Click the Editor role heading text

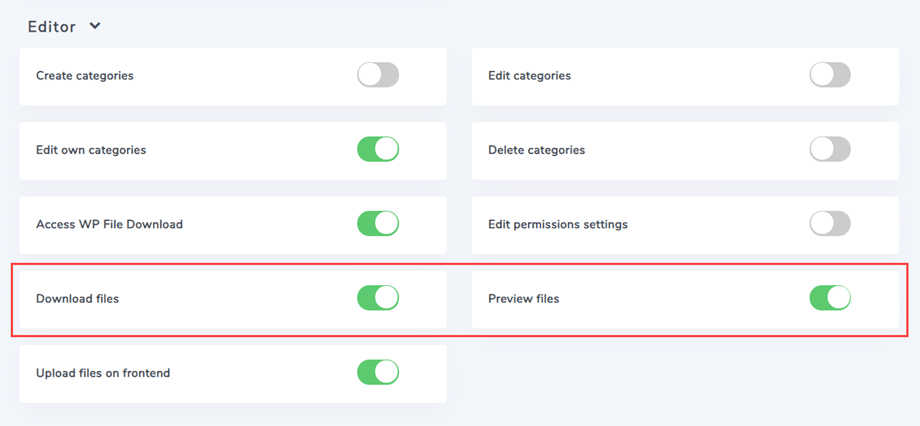[x=52, y=27]
